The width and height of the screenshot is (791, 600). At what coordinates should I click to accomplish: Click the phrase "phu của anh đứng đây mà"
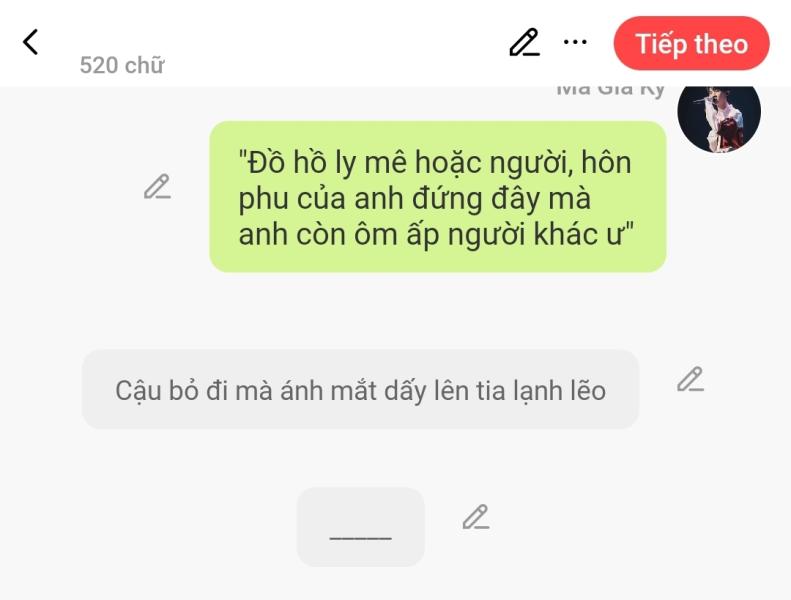(414, 199)
